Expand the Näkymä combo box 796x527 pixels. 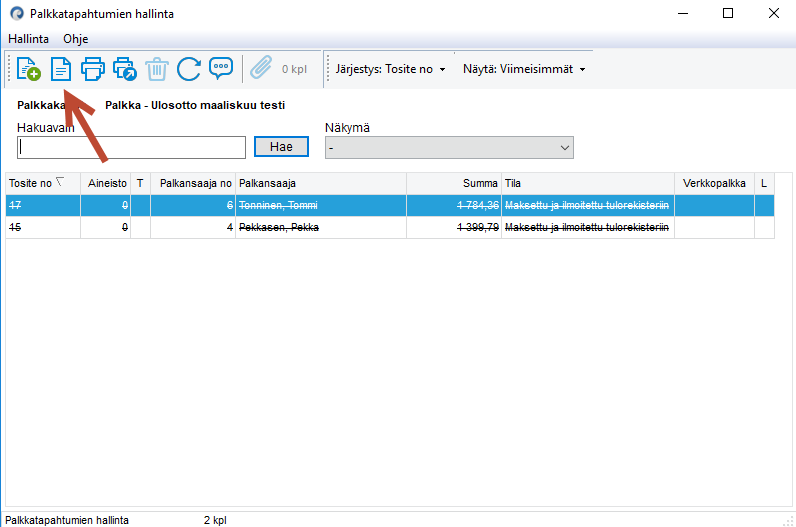pyautogui.click(x=449, y=148)
